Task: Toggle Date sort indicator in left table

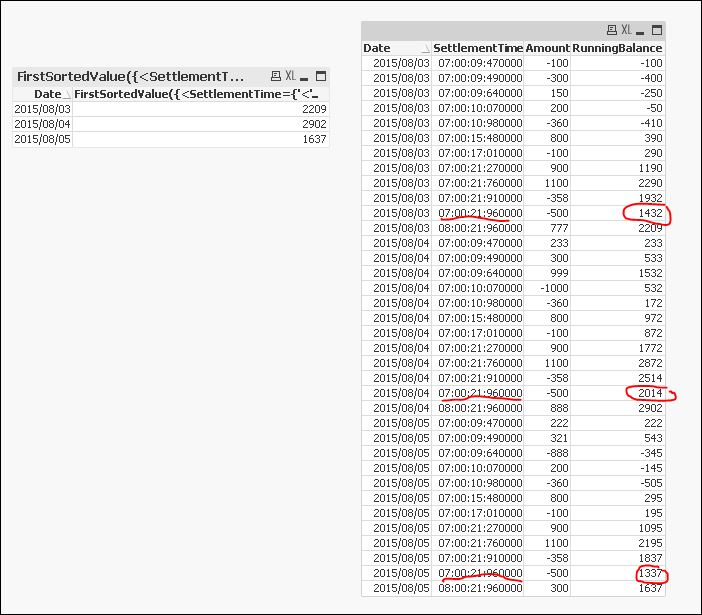Action: [67, 94]
